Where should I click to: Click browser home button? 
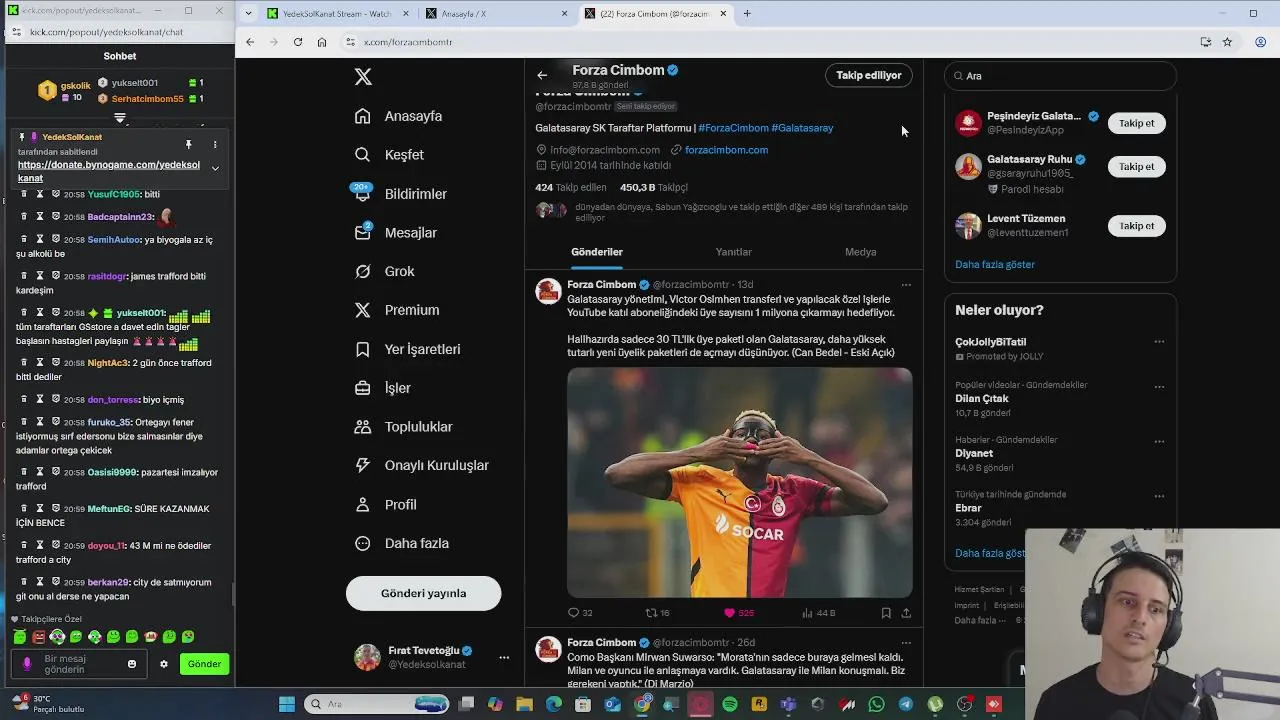coord(322,42)
